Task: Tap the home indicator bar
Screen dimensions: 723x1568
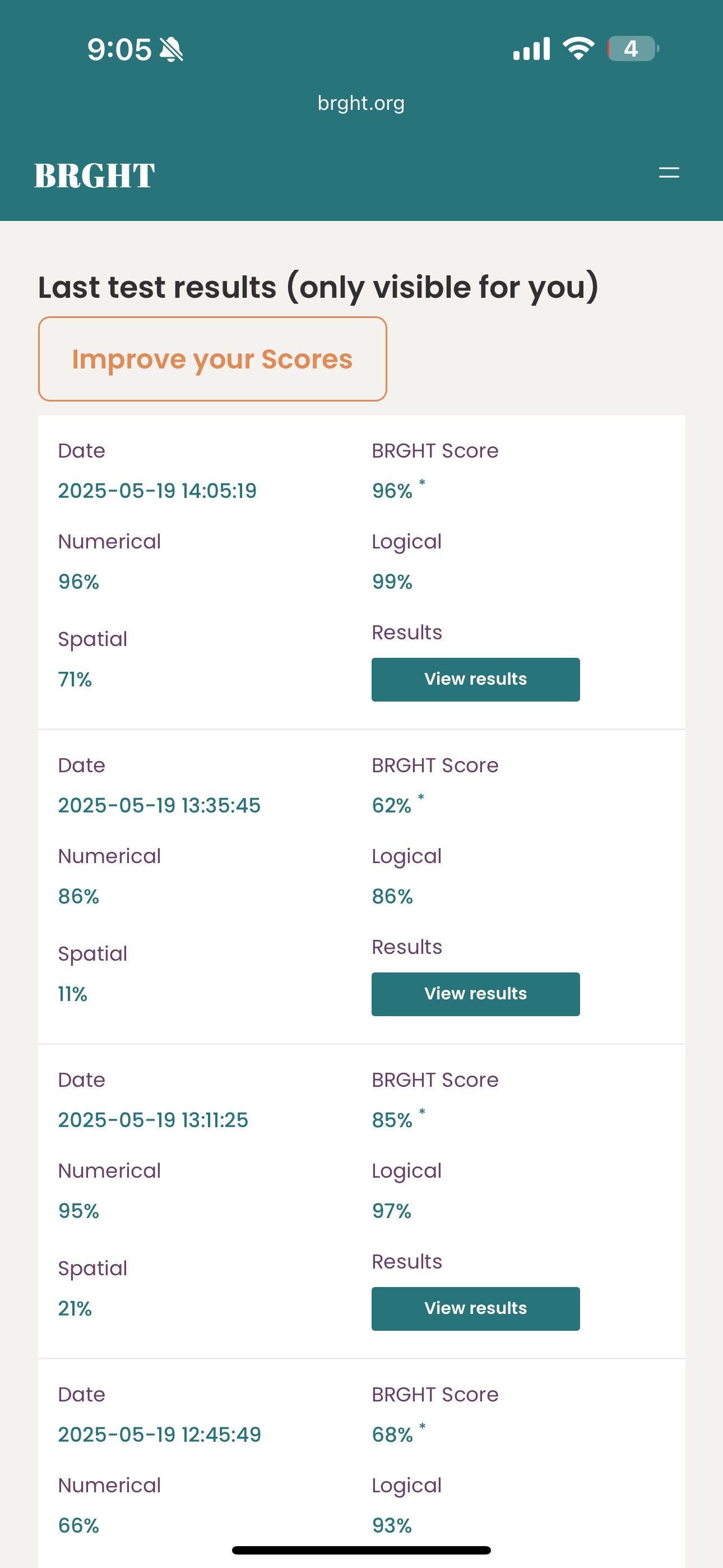Action: click(x=361, y=1549)
